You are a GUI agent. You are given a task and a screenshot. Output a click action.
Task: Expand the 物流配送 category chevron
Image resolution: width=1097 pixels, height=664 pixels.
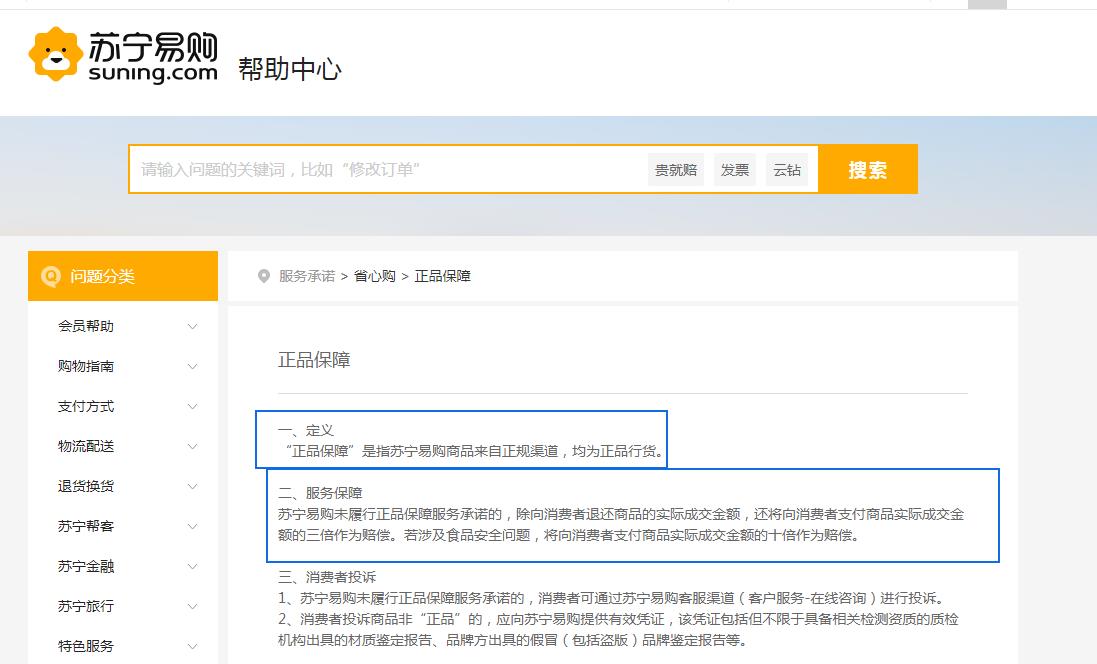(x=193, y=447)
